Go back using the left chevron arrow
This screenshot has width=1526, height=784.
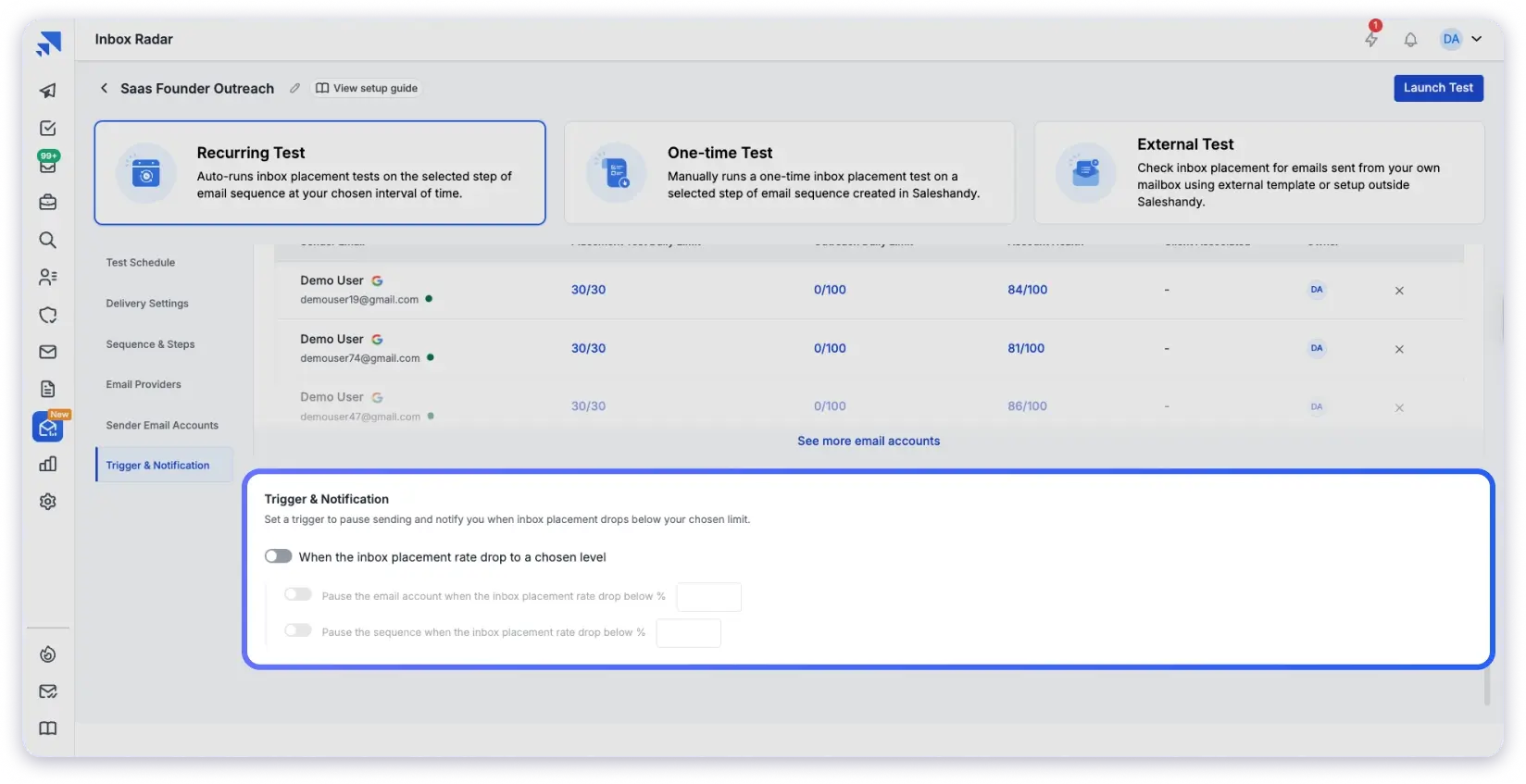(x=104, y=88)
